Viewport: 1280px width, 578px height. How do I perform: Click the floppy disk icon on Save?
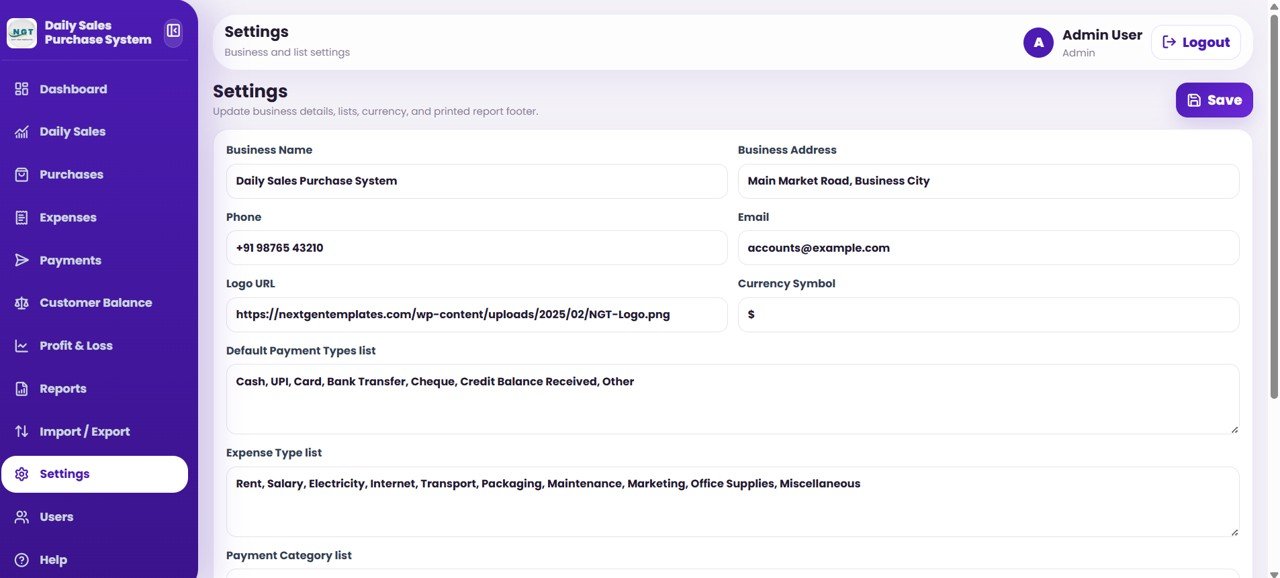(1194, 100)
